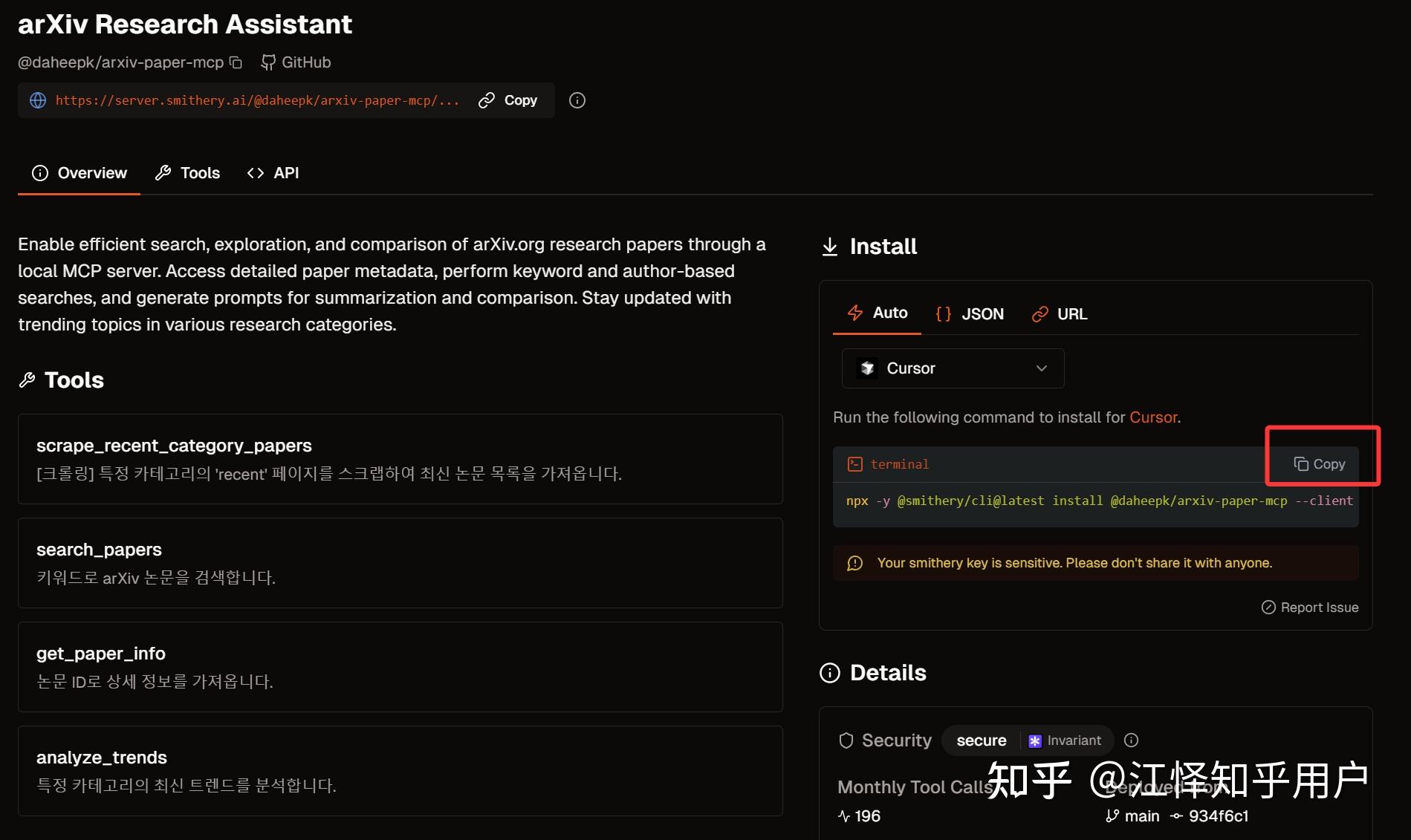Screen dimensions: 1411x840
Task: Select the Auto install tab
Action: click(878, 313)
